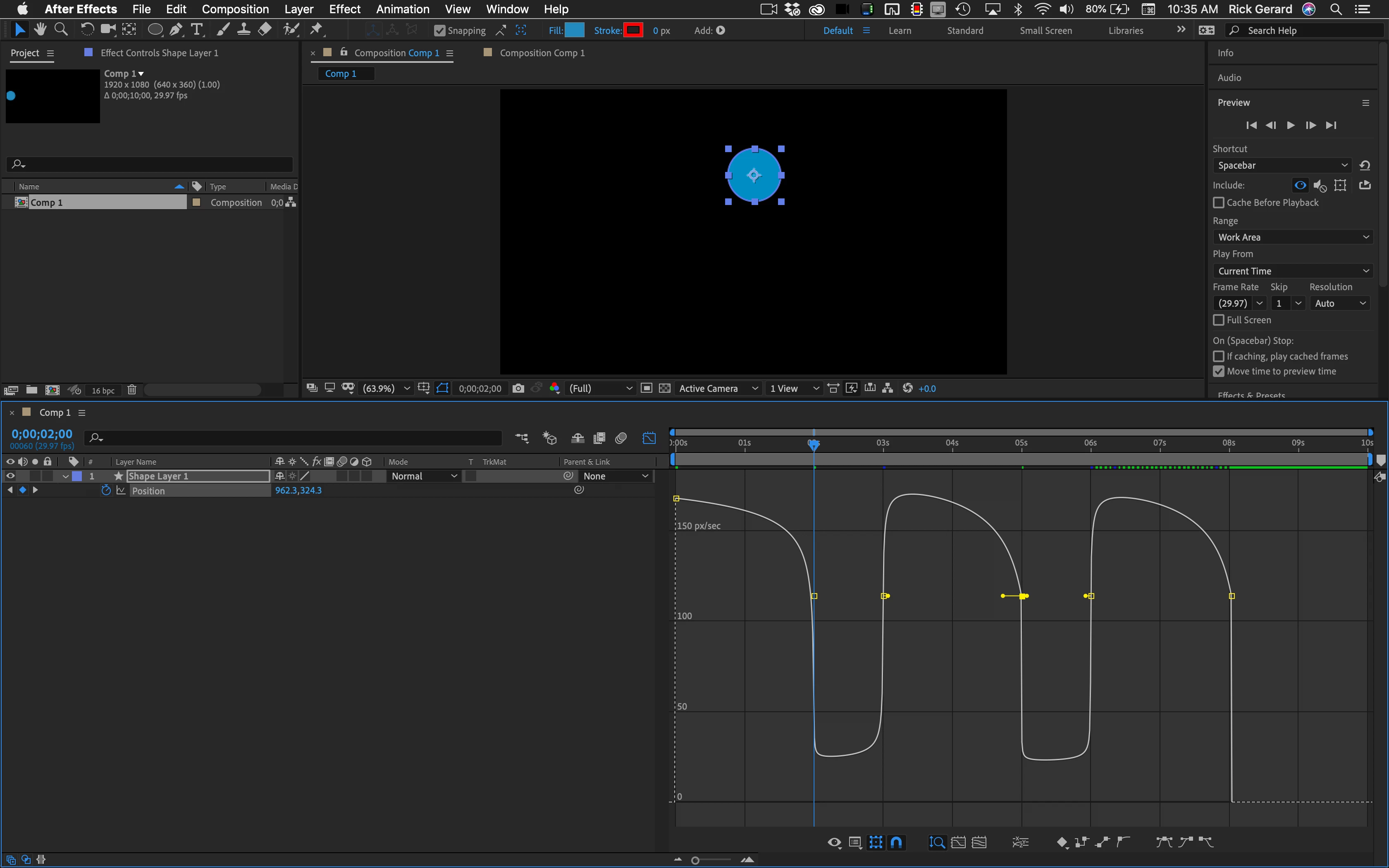Open the magnification 63.9% dropdown
This screenshot has width=1389, height=868.
point(386,389)
